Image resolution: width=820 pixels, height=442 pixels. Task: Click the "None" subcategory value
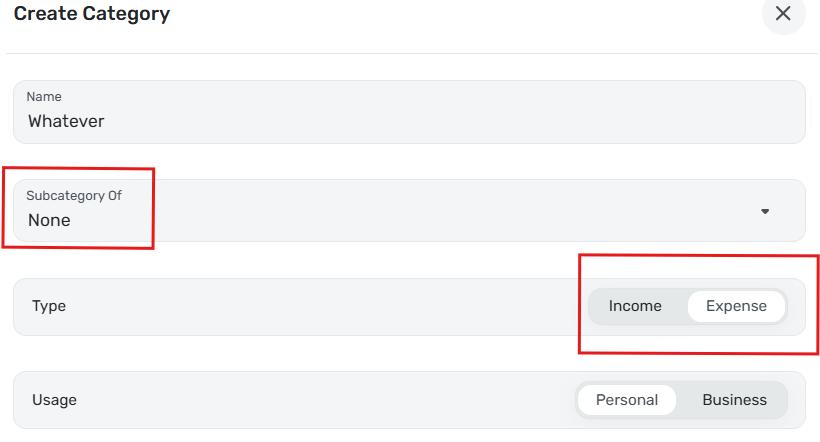tap(49, 220)
